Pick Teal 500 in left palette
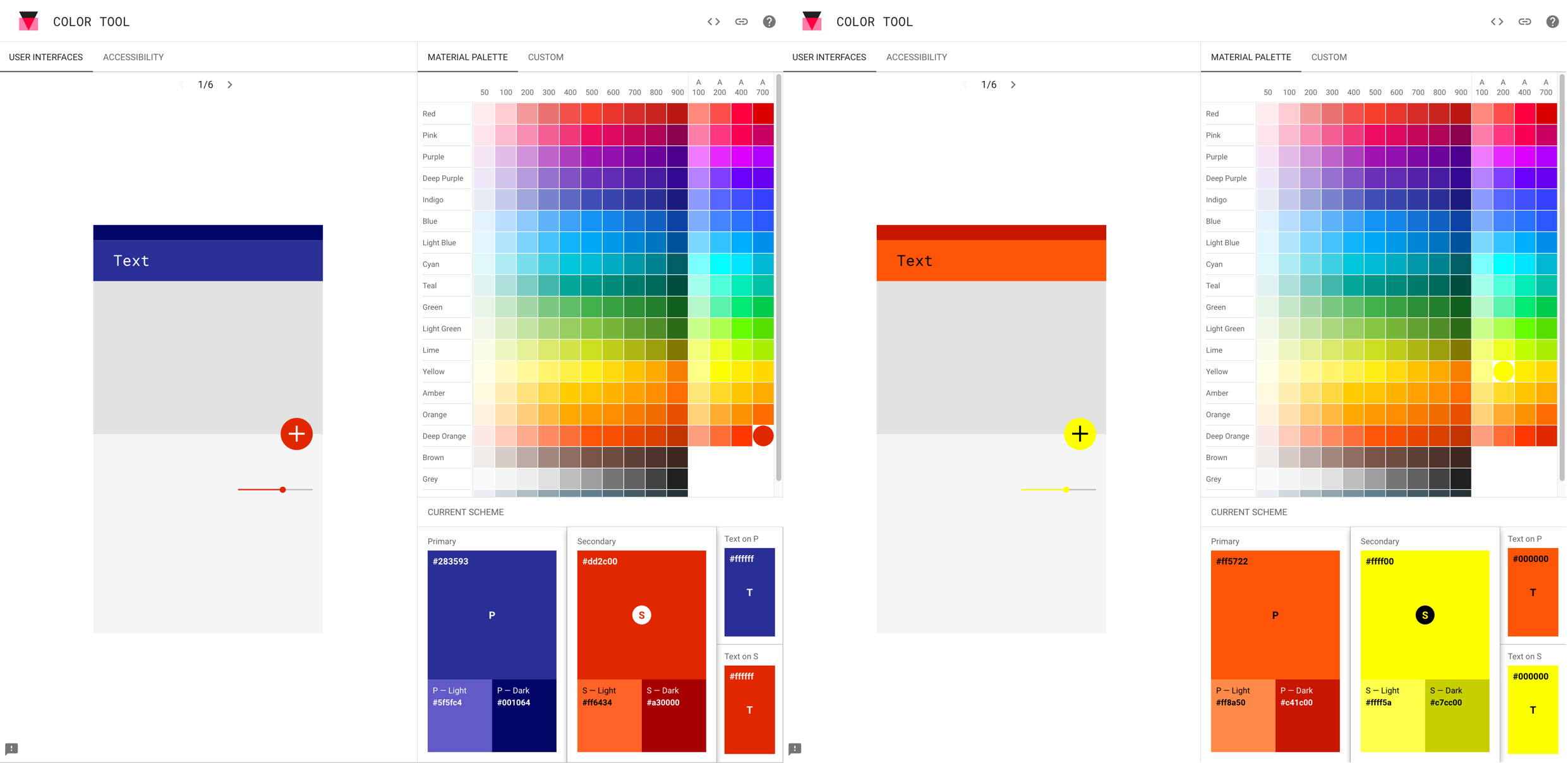 click(592, 286)
